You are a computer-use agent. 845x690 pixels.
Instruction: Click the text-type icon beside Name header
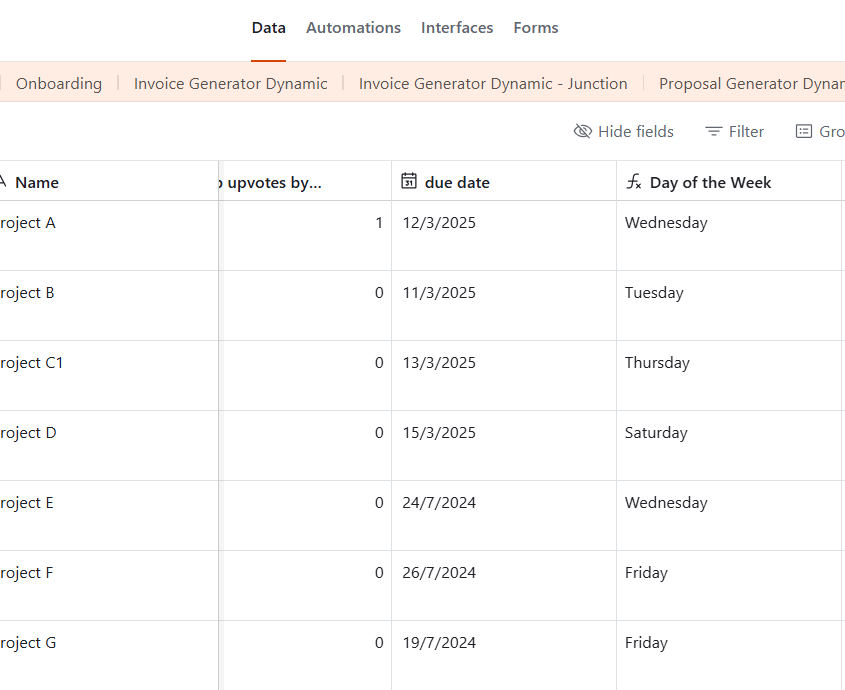point(3,182)
